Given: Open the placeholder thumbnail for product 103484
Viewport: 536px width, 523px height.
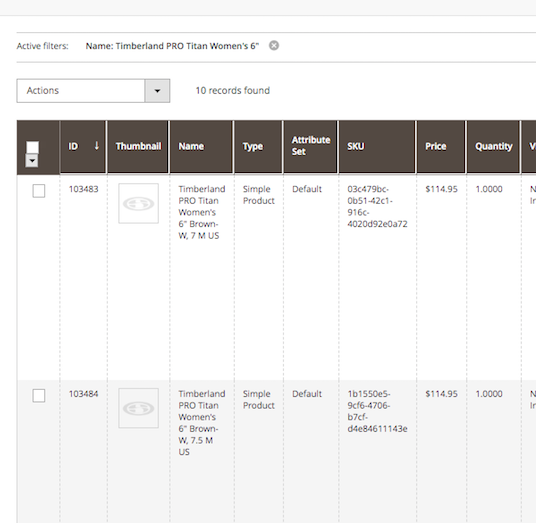Looking at the screenshot, I should (138, 408).
